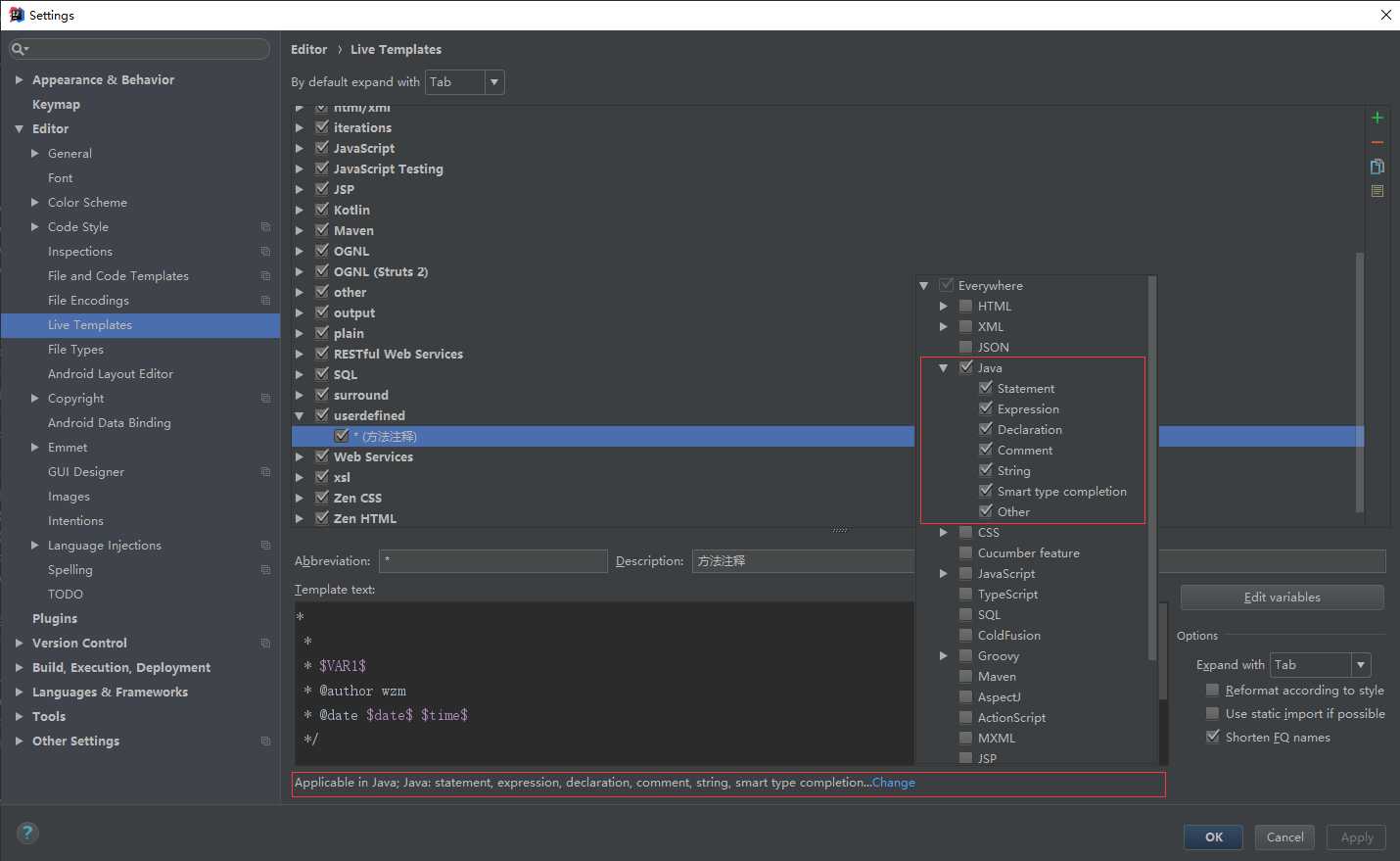Collapse the Editor settings section
This screenshot has width=1400, height=861.
click(x=19, y=129)
